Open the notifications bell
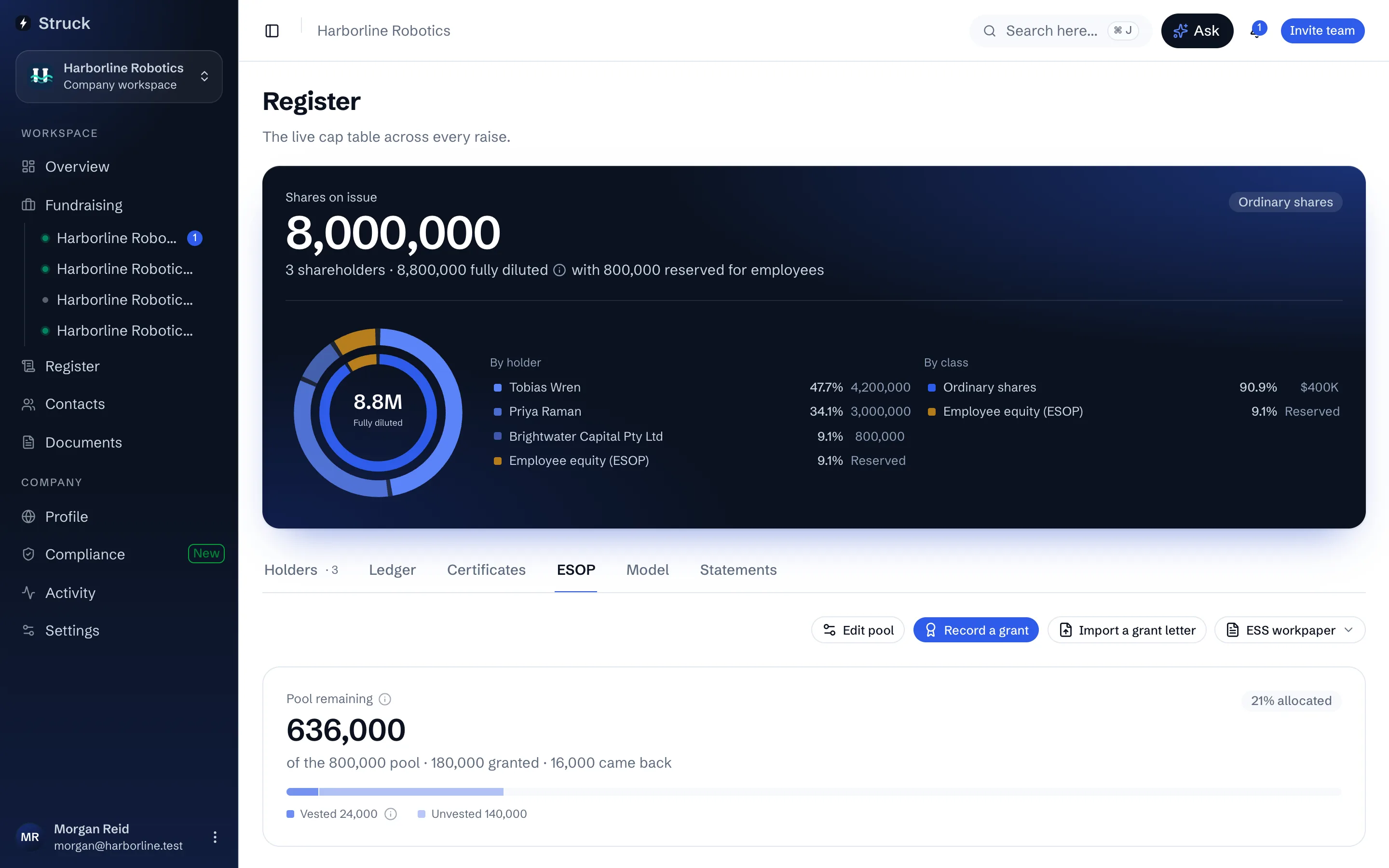Viewport: 1389px width, 868px height. point(1256,31)
